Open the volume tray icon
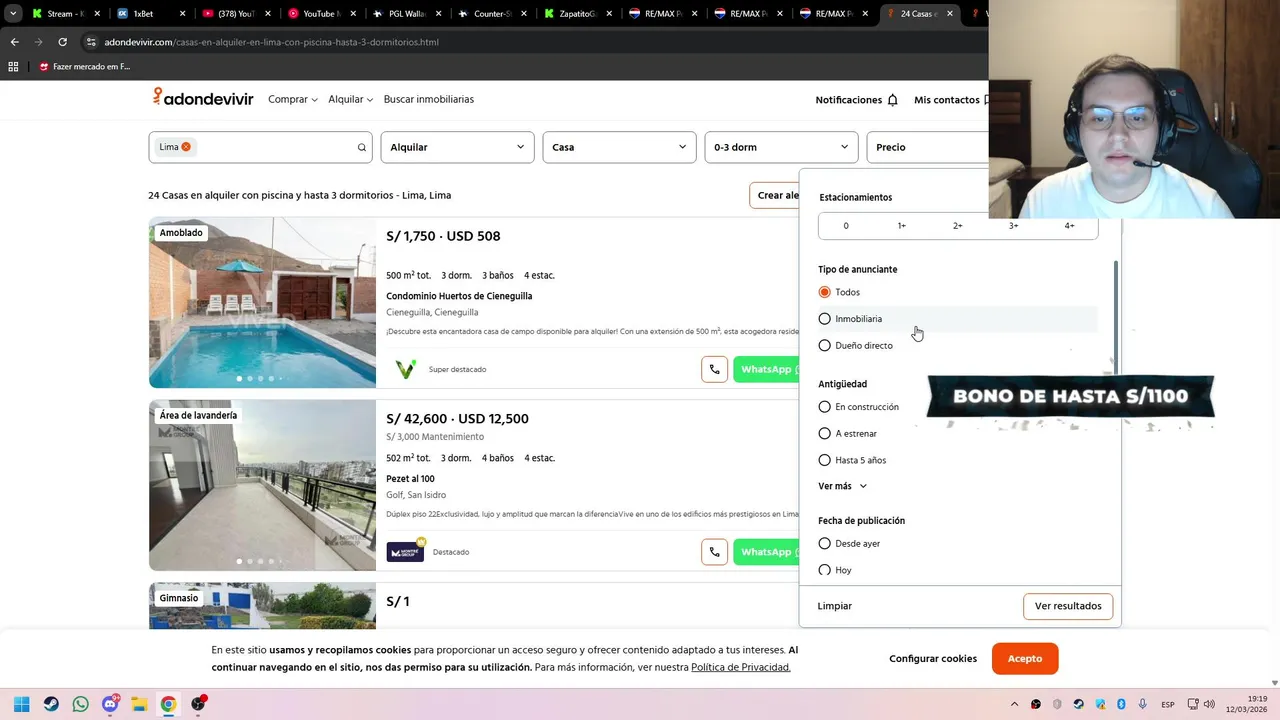Image resolution: width=1280 pixels, height=720 pixels. pos(1209,704)
